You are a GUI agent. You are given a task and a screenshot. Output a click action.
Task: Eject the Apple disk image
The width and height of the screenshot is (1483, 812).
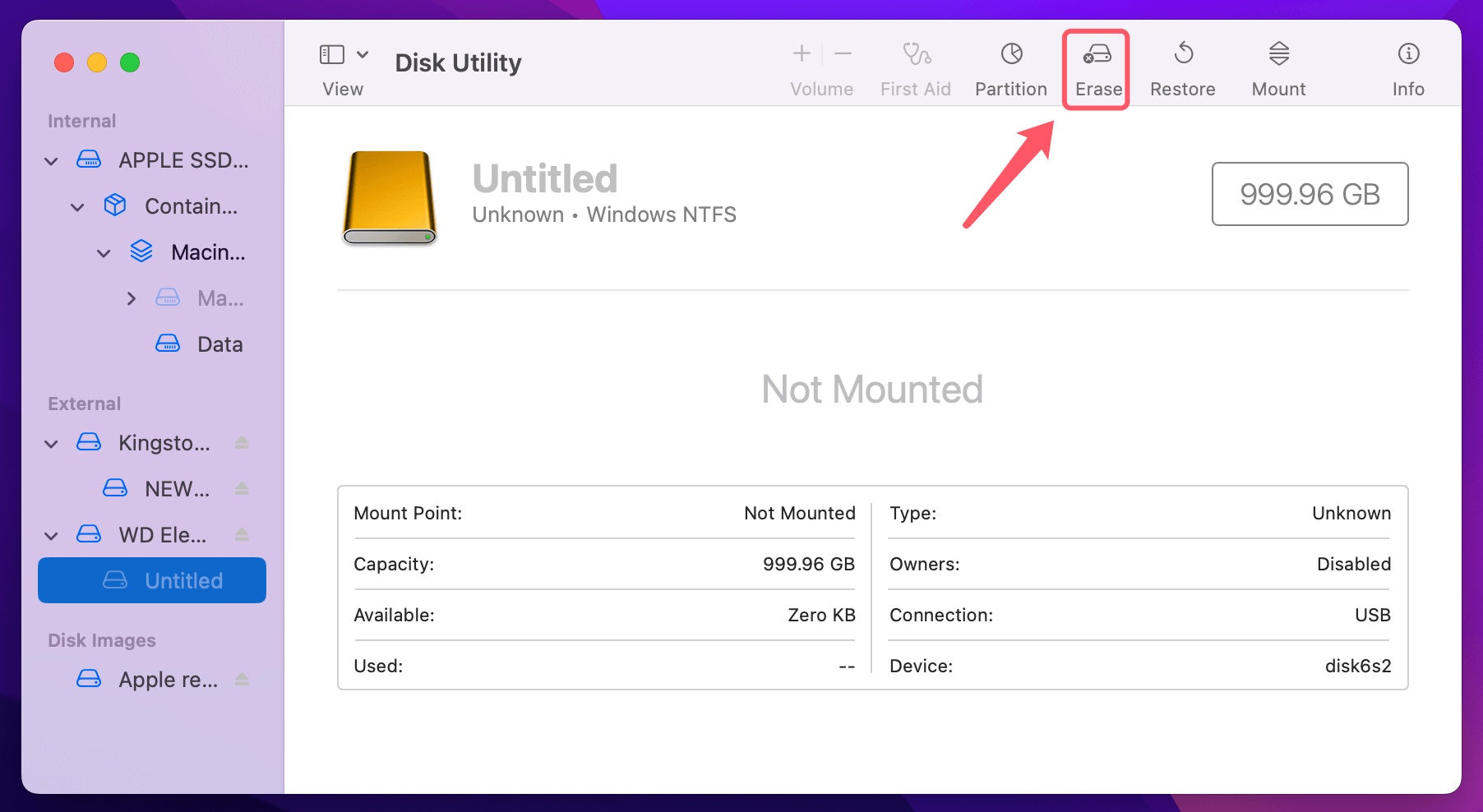coord(241,680)
